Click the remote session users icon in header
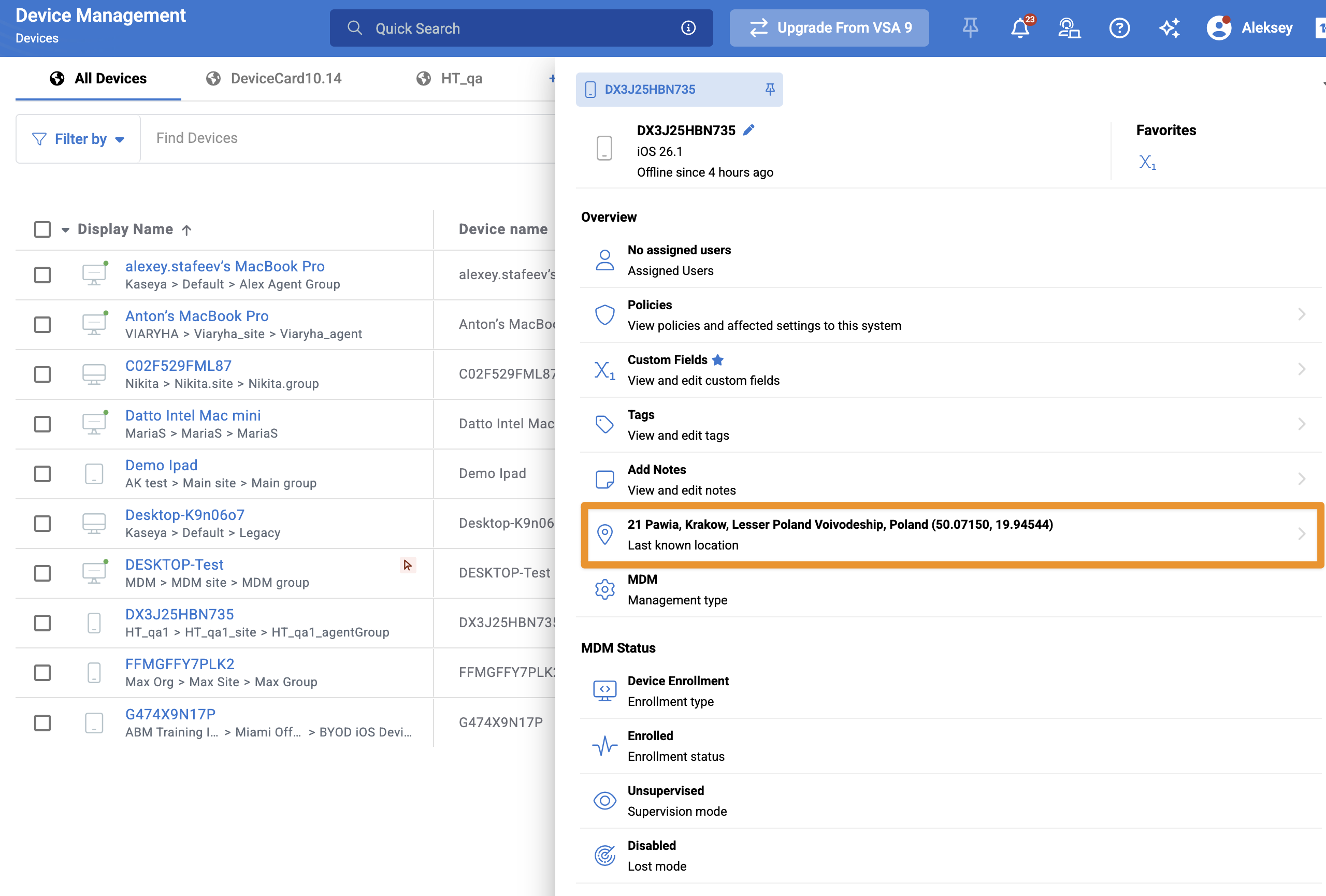Screen dimensions: 1326x896 tap(1069, 28)
